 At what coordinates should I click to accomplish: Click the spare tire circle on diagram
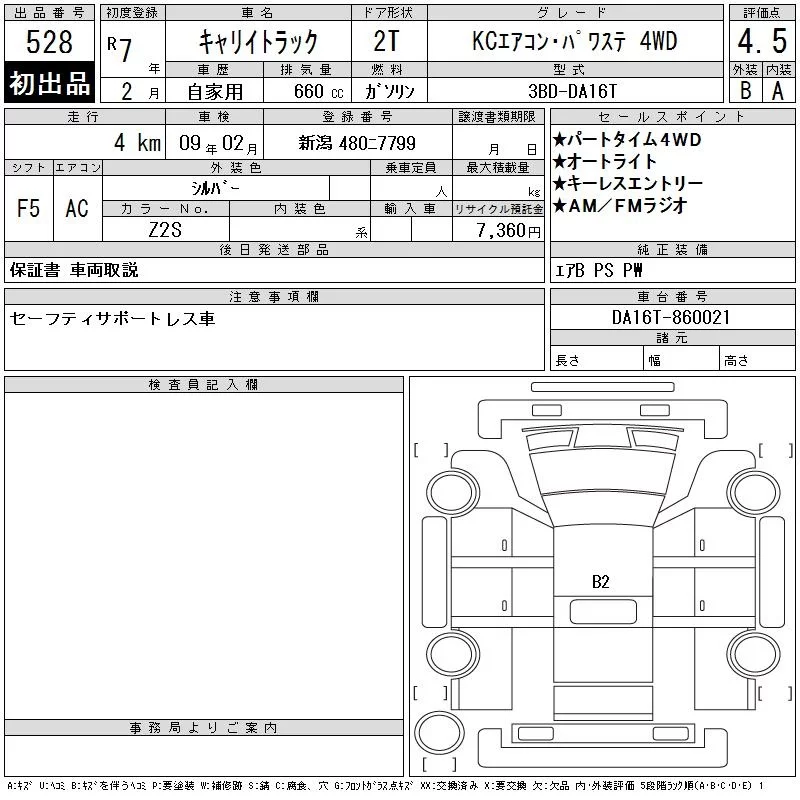[439, 732]
